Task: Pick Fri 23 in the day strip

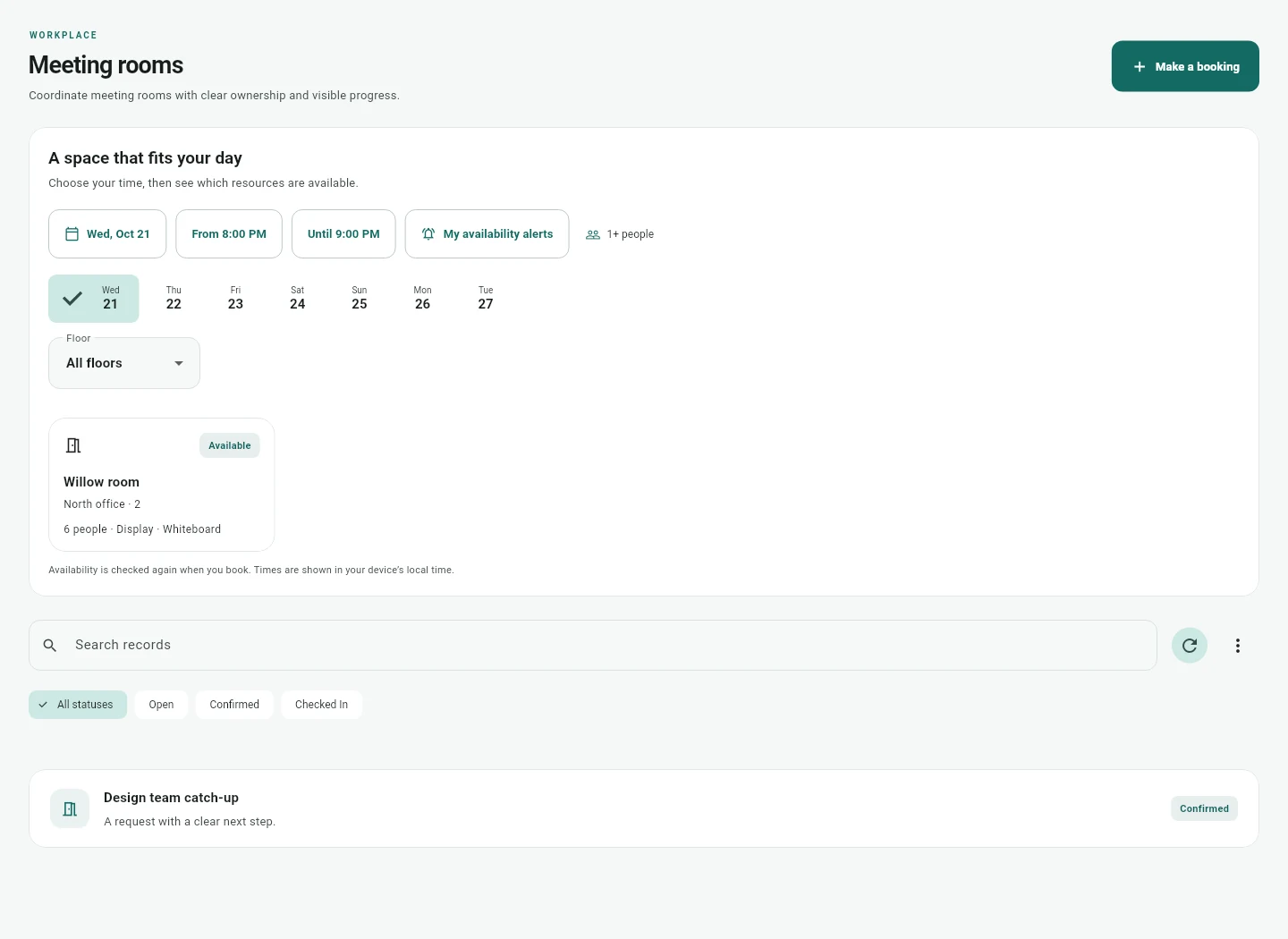Action: point(235,299)
